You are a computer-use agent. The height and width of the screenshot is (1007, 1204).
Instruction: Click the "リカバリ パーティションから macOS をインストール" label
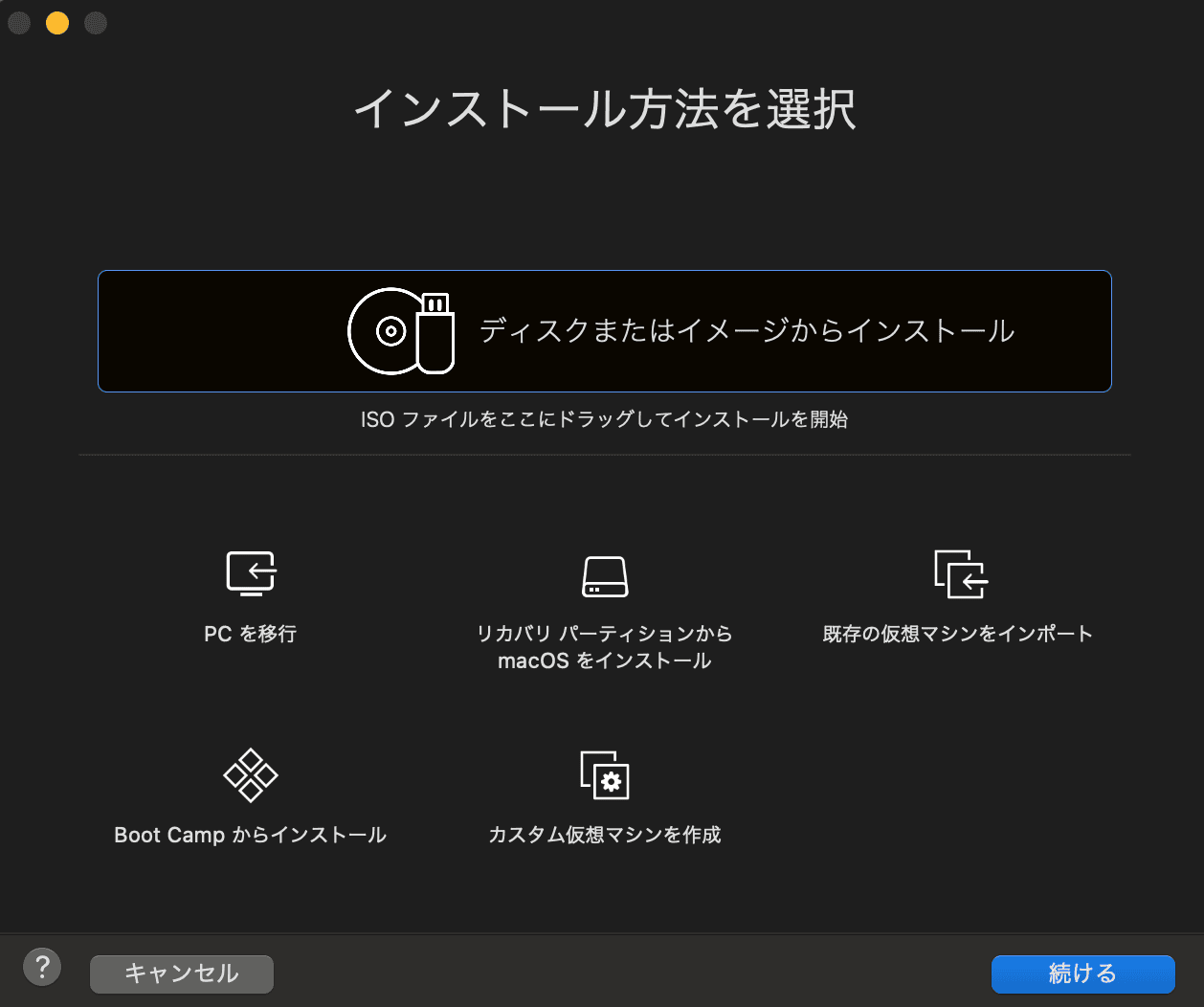(604, 646)
